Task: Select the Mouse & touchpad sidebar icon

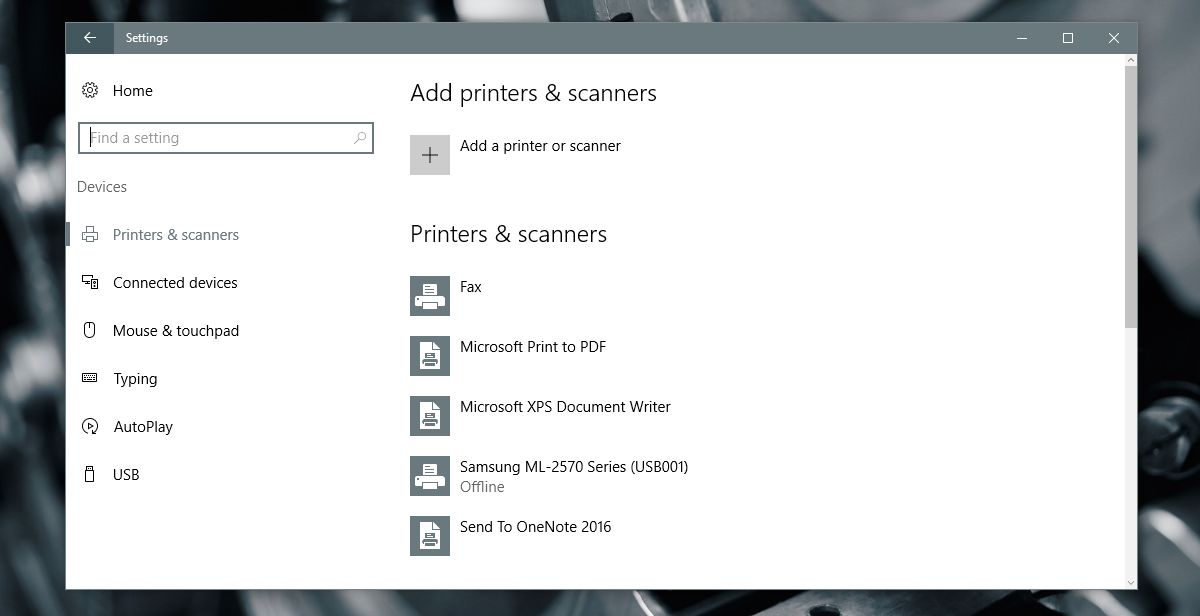Action: [90, 330]
